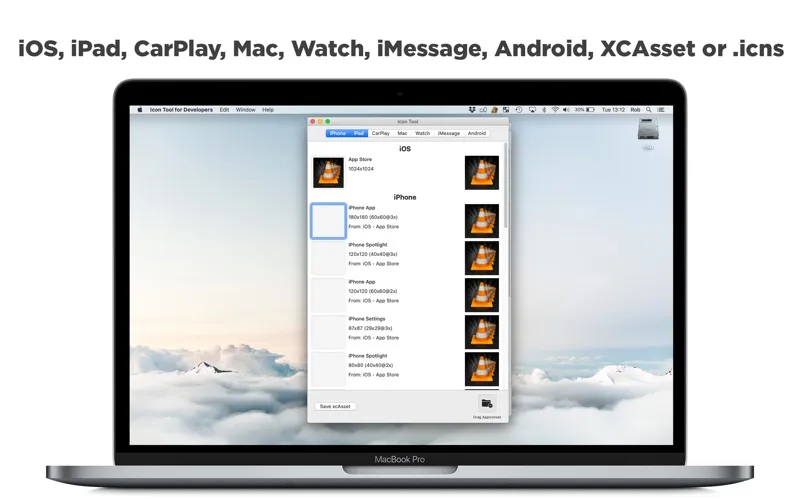Click the "87x87 (29x29@3x)" text
This screenshot has width=800, height=500.
[370, 328]
